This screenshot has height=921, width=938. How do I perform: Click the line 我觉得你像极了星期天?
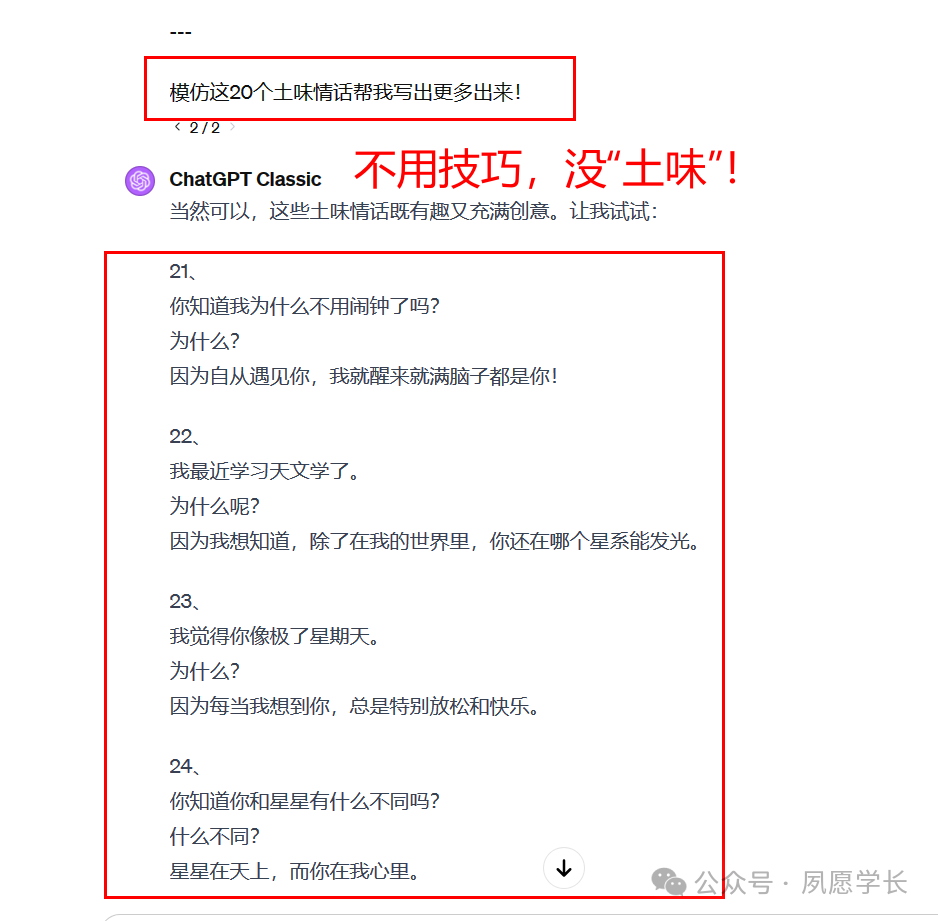tap(275, 636)
